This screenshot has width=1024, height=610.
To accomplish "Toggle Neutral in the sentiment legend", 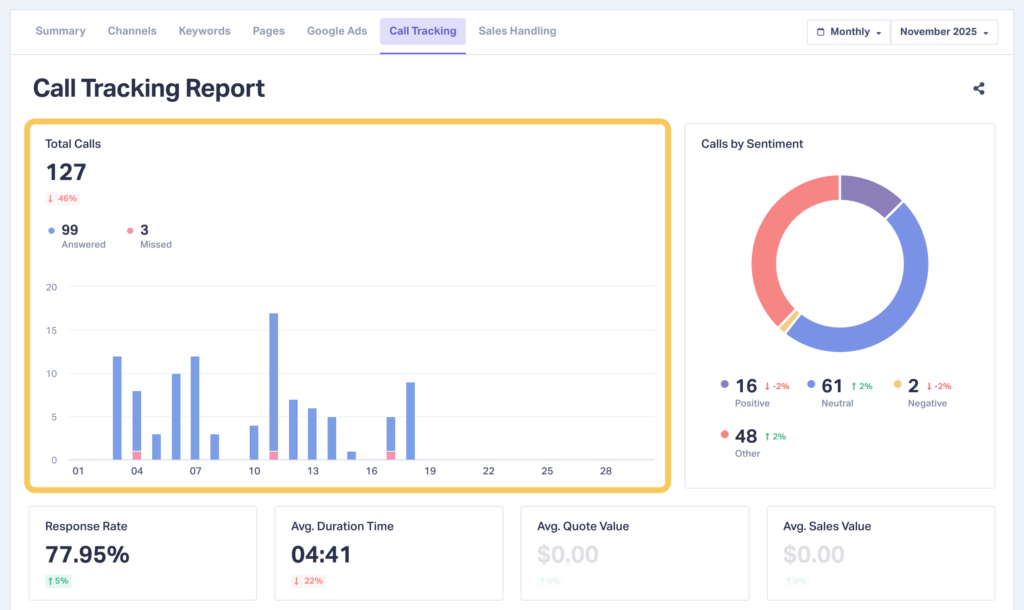I will click(x=812, y=385).
